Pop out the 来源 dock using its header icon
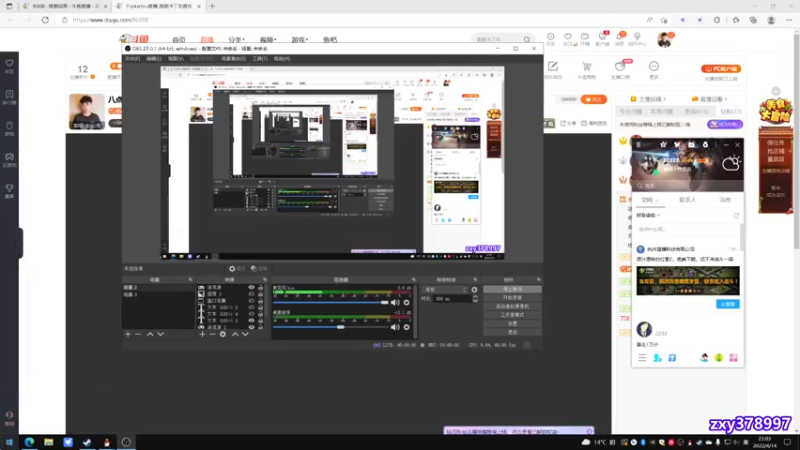The width and height of the screenshot is (800, 450). (265, 280)
